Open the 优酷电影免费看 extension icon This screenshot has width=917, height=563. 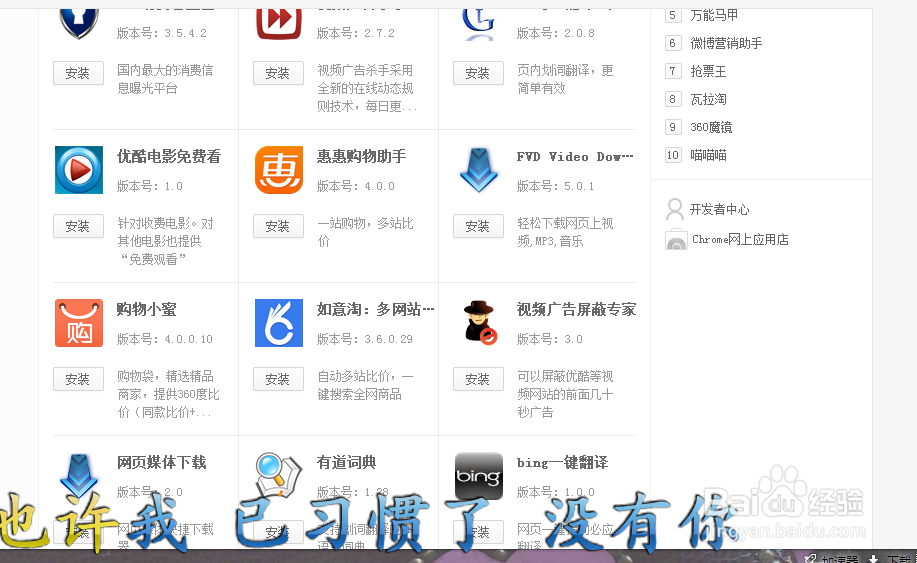[79, 170]
